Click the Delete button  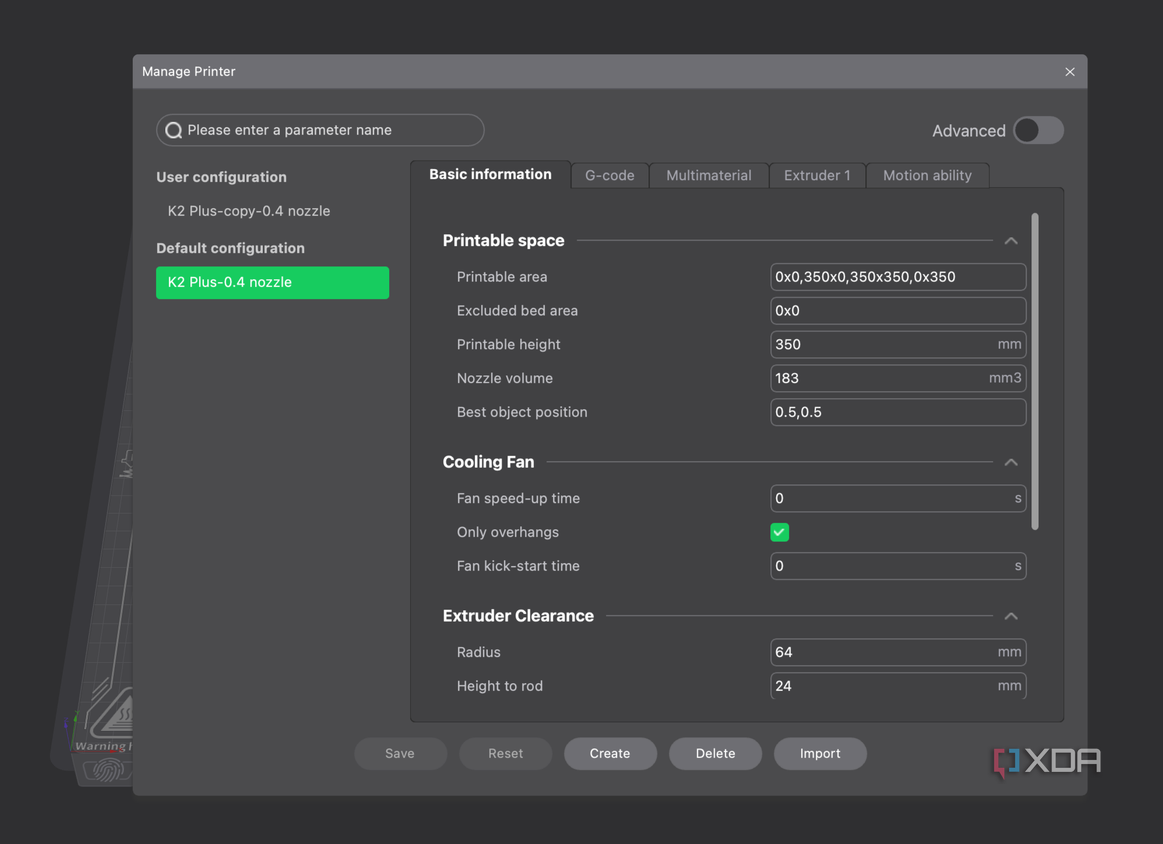click(715, 754)
